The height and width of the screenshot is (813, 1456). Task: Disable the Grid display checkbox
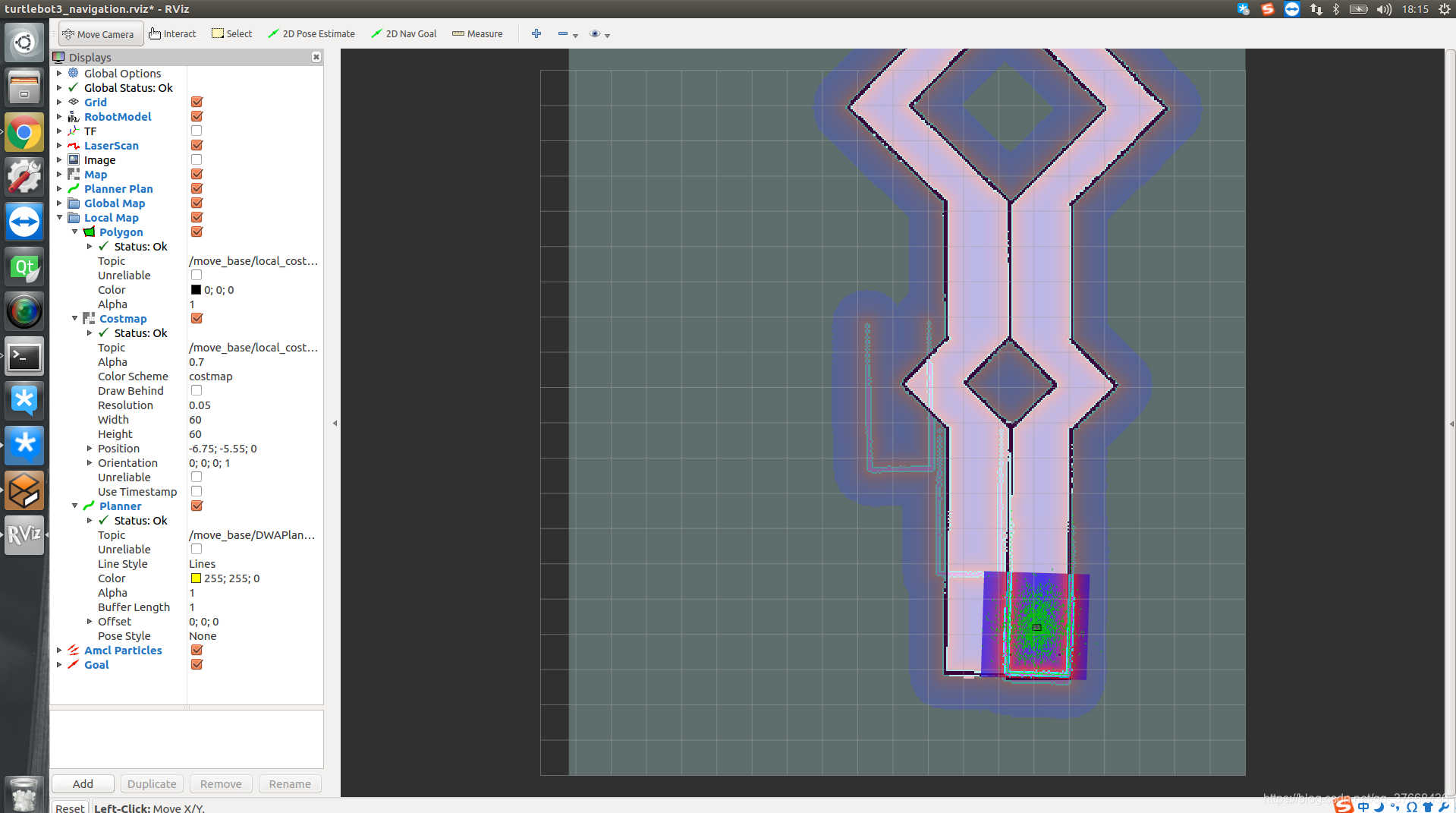[x=197, y=102]
